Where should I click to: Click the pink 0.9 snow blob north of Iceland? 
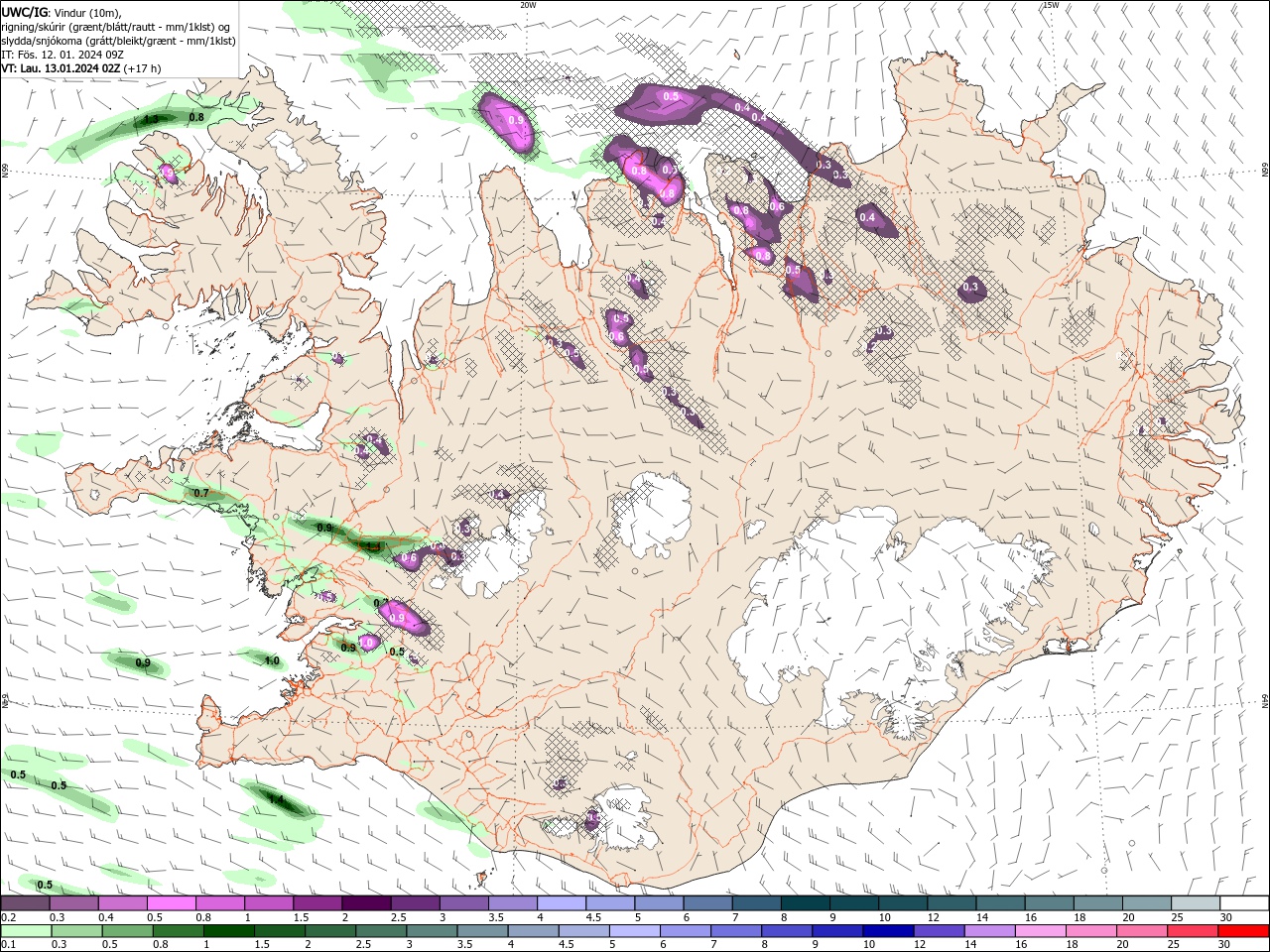tap(508, 121)
